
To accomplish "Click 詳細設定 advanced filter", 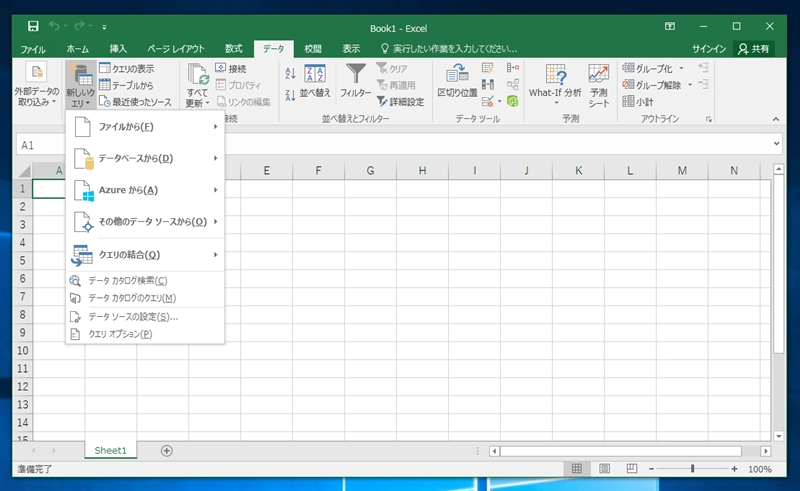I will [401, 102].
